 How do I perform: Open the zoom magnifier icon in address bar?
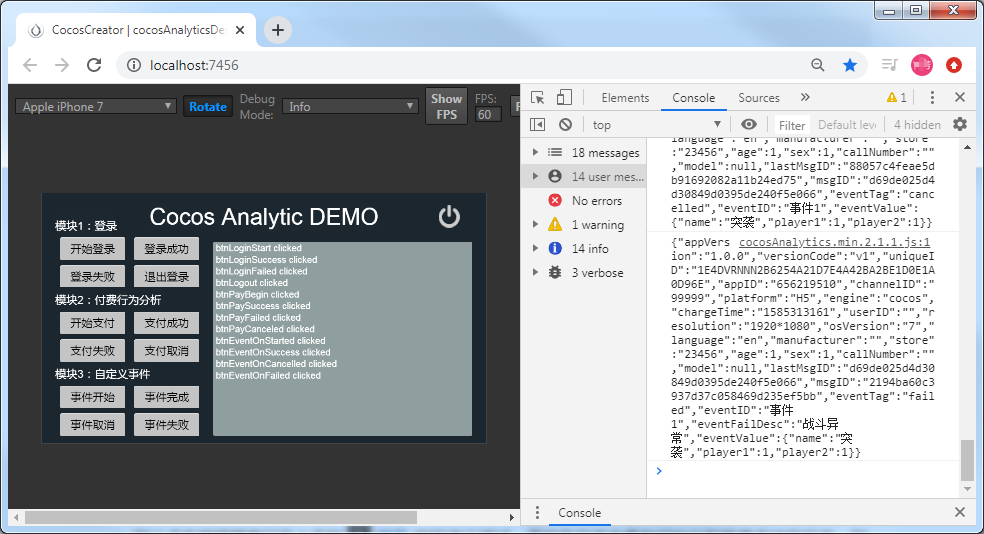[817, 65]
